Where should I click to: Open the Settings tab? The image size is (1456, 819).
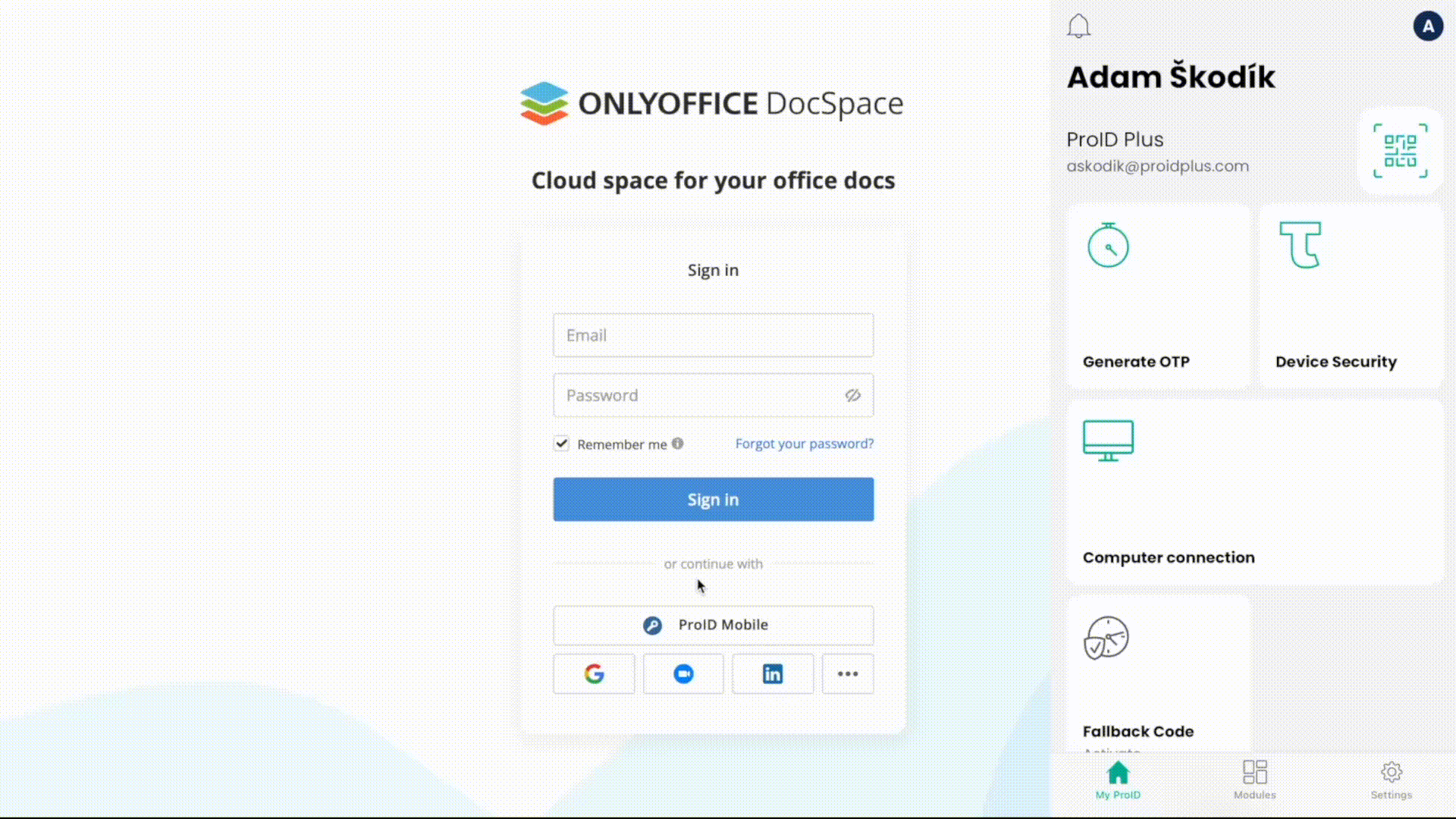click(x=1391, y=780)
